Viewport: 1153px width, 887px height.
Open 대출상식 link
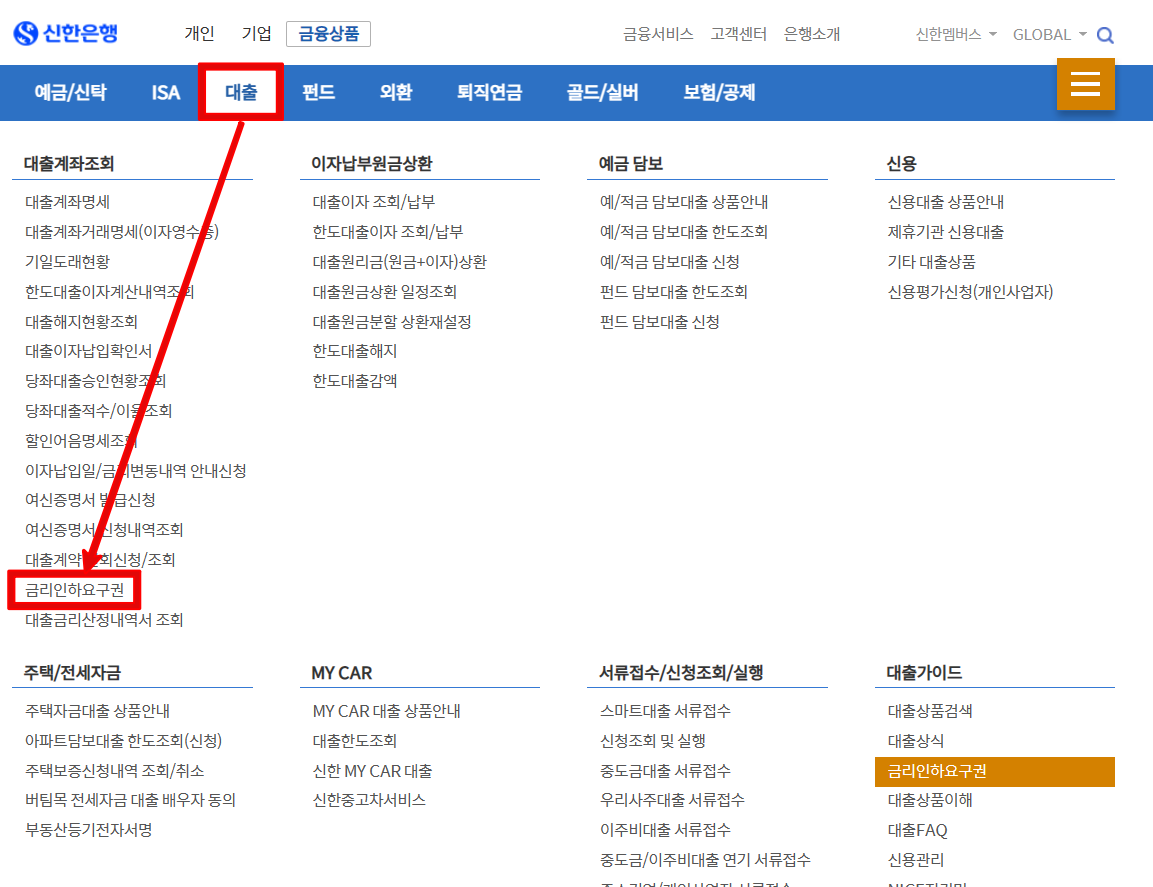tap(915, 741)
